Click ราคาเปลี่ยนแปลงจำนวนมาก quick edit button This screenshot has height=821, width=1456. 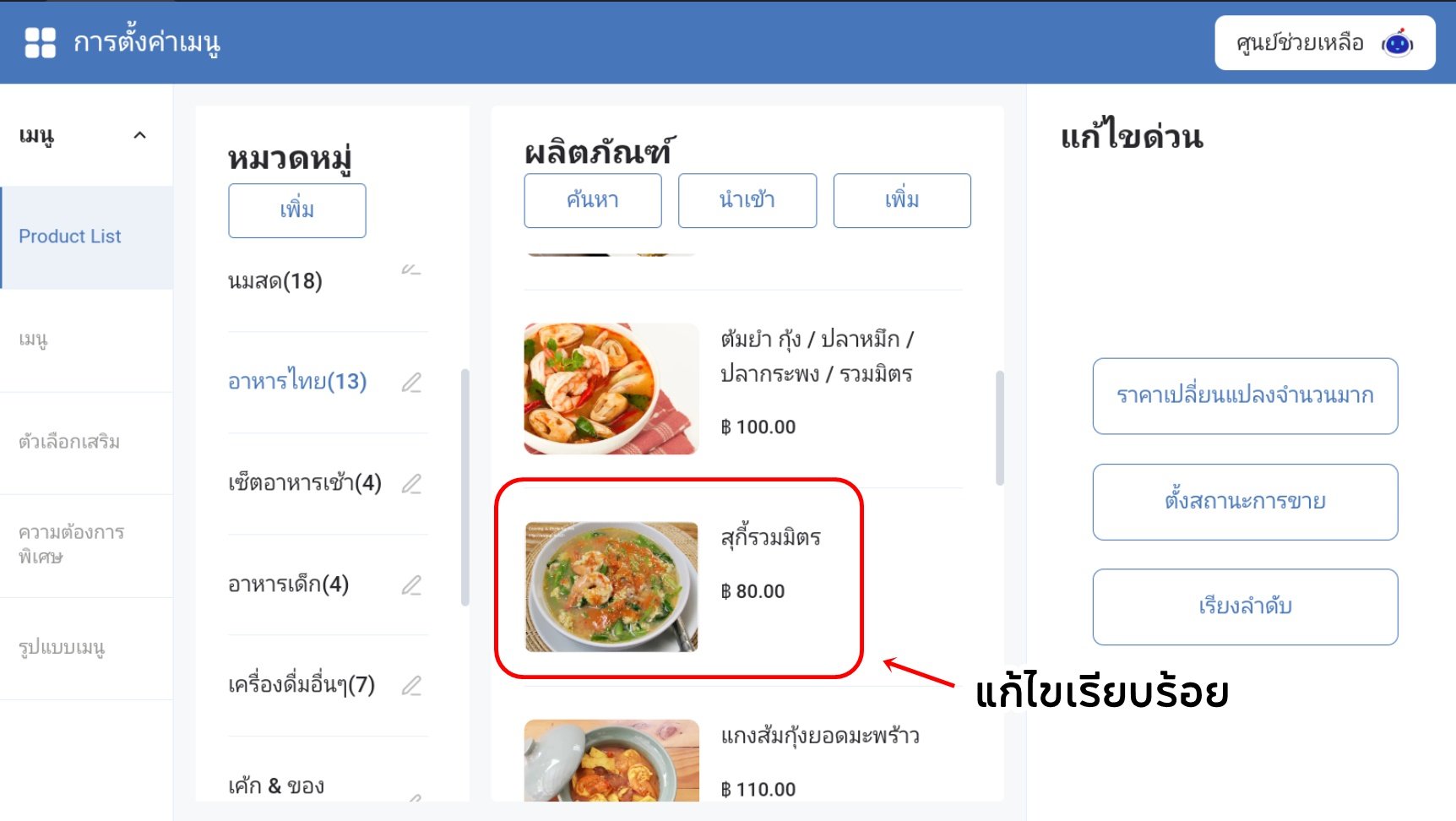pyautogui.click(x=1245, y=396)
